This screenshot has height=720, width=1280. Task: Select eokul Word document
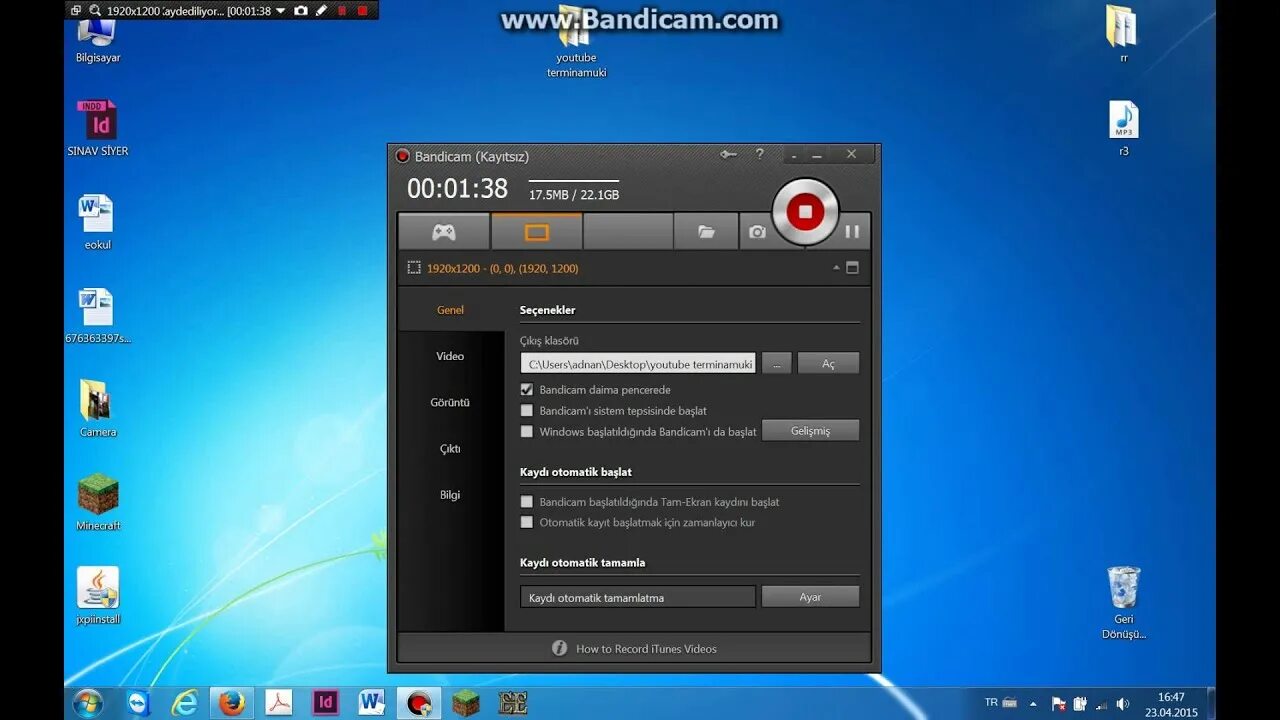pos(98,222)
